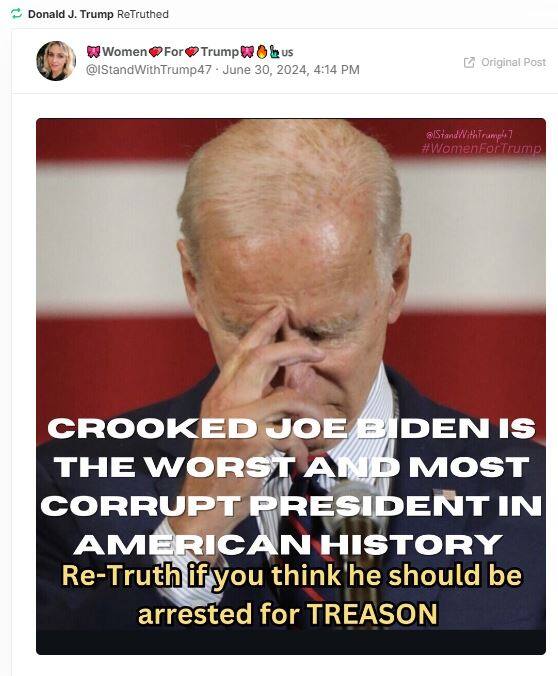Image resolution: width=558 pixels, height=676 pixels.
Task: Click the heart emoji between For and Trump
Action: coord(191,52)
